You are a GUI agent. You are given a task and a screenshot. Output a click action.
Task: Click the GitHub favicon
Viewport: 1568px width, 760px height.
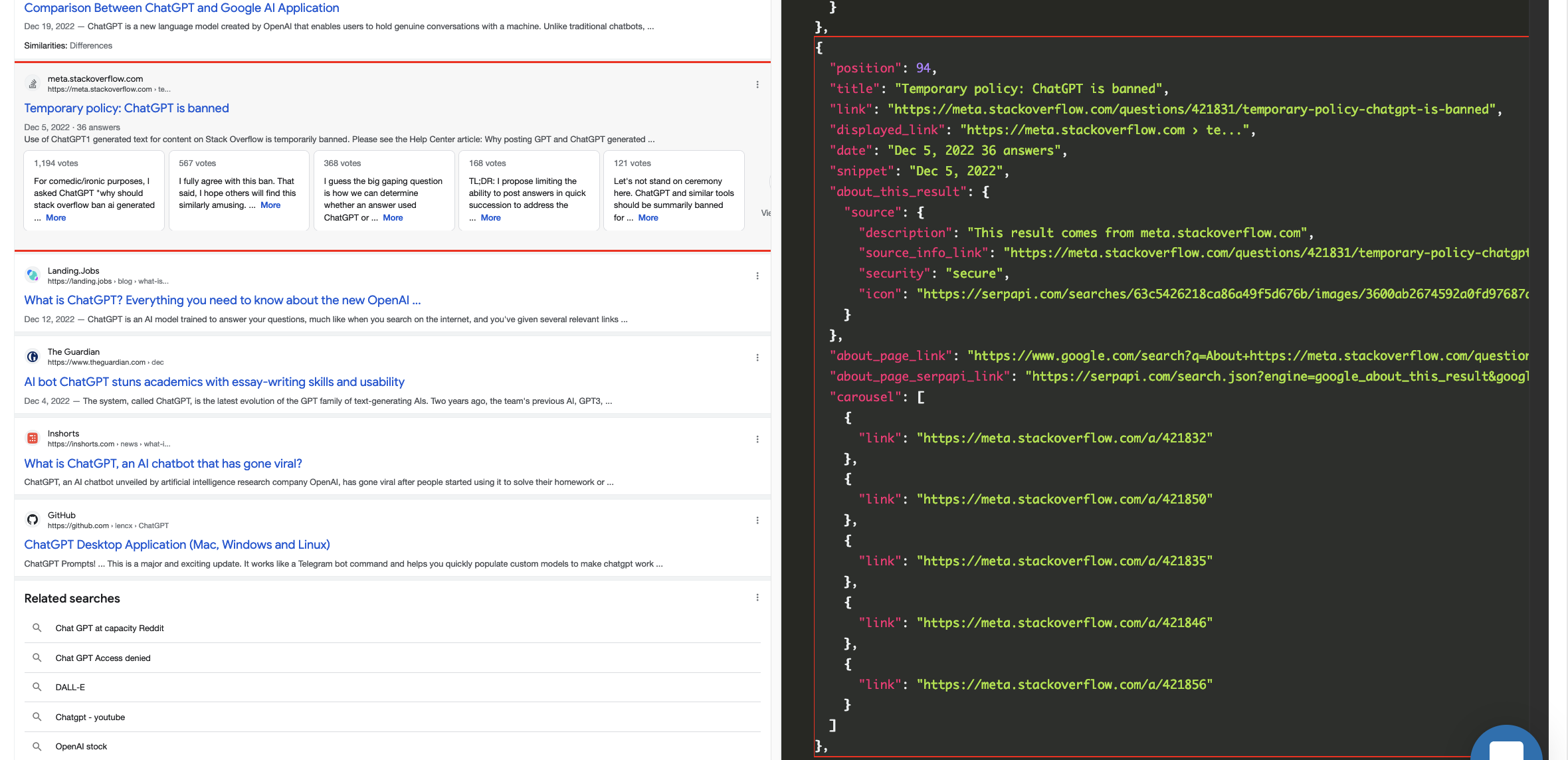point(33,520)
